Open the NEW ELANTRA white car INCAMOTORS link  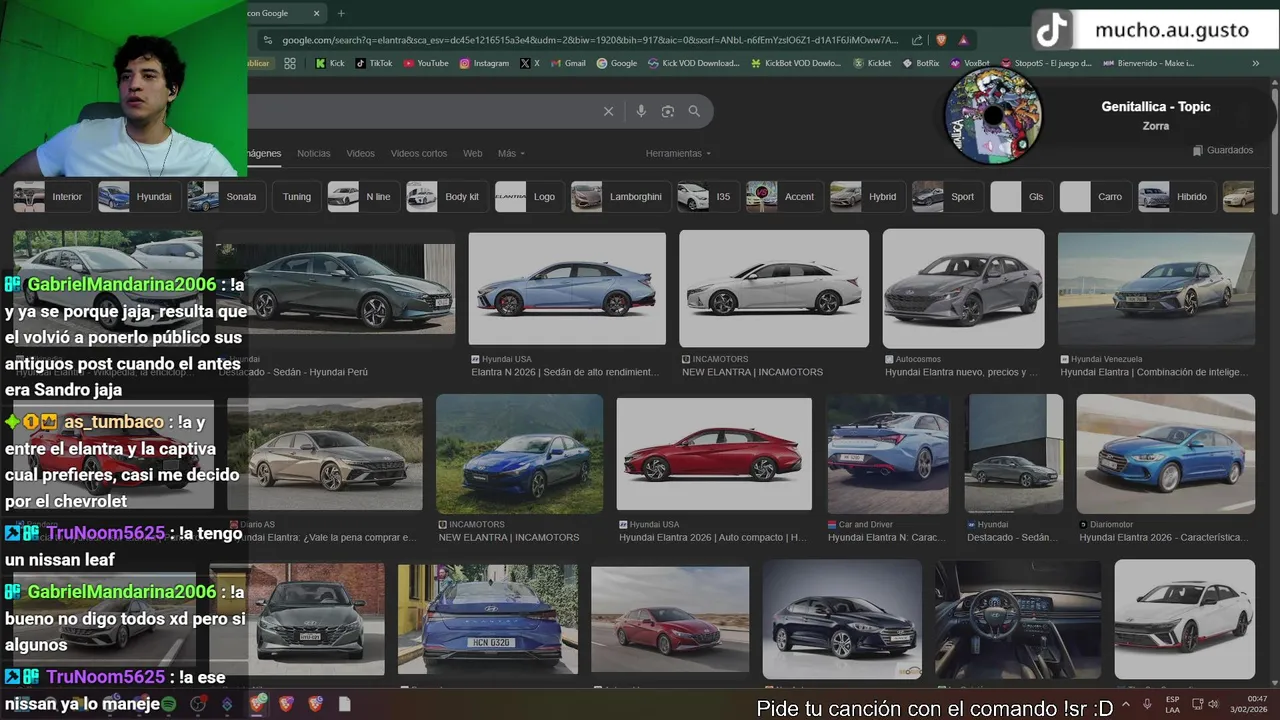pyautogui.click(x=752, y=372)
